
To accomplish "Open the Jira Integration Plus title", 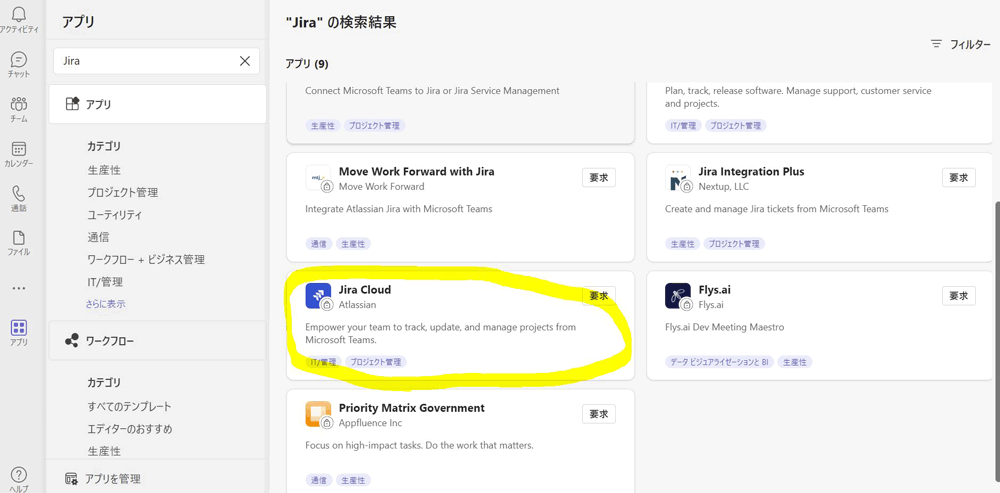I will (x=751, y=172).
